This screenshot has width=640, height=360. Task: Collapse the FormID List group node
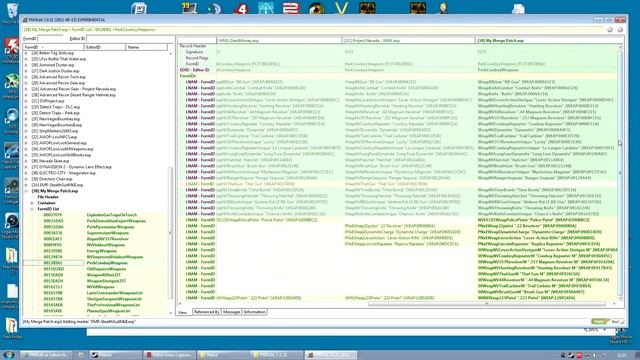click(x=32, y=209)
